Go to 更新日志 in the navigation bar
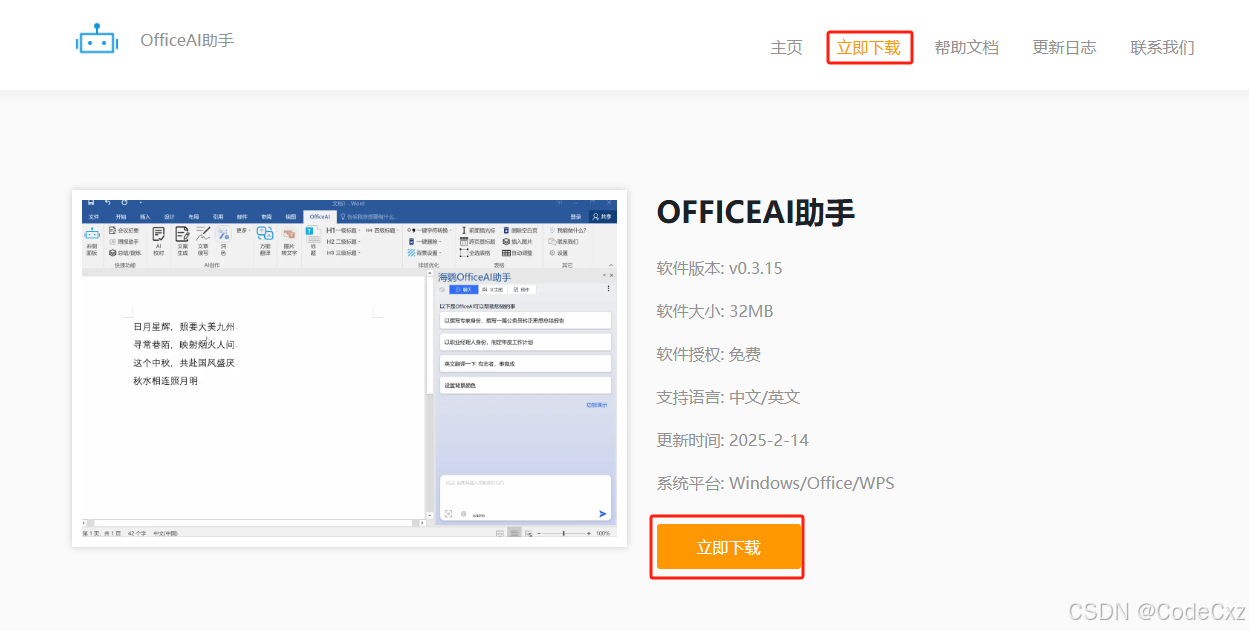This screenshot has width=1249, height=631. click(1064, 47)
